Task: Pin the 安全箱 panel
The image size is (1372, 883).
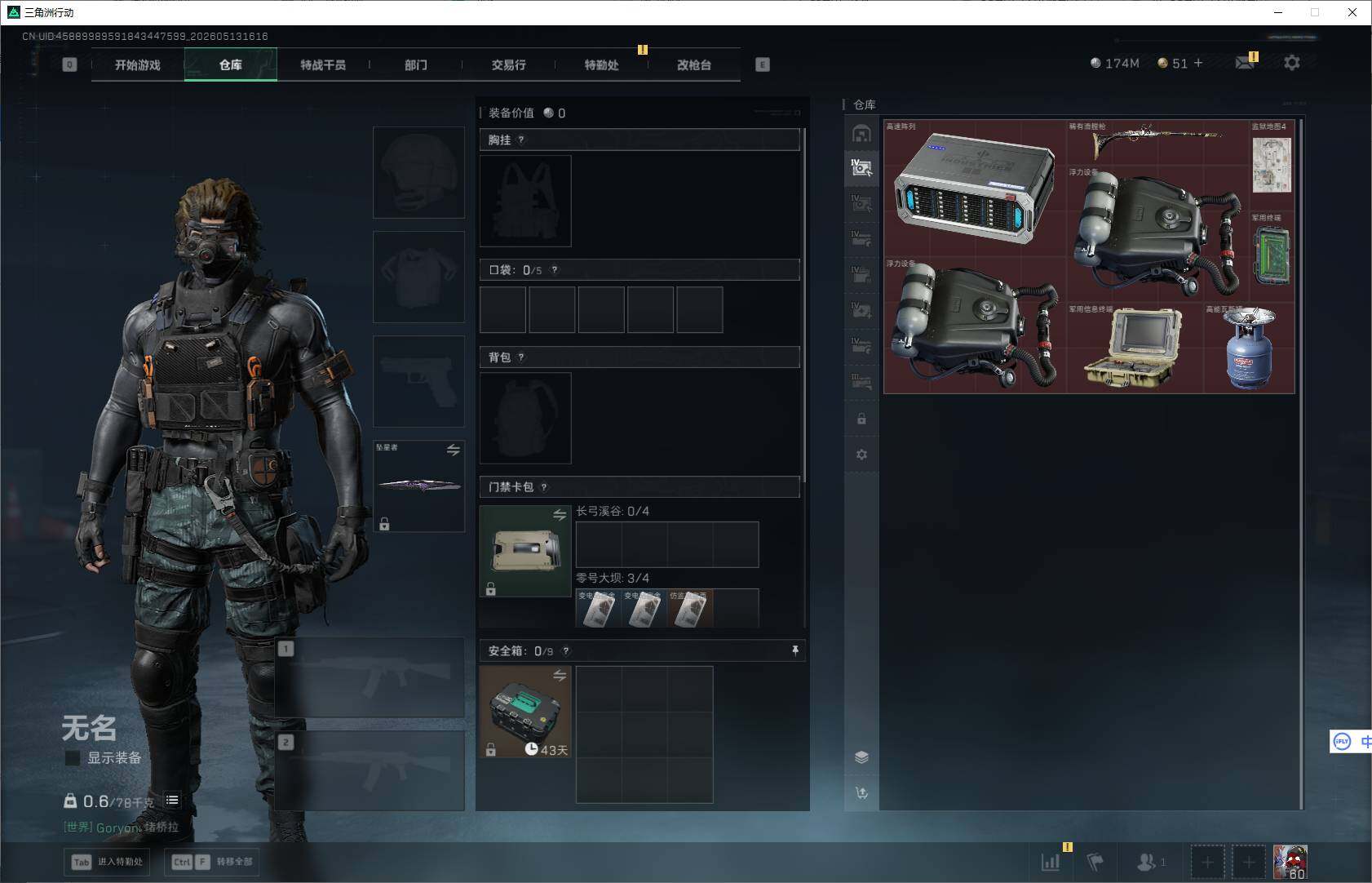Action: point(794,650)
